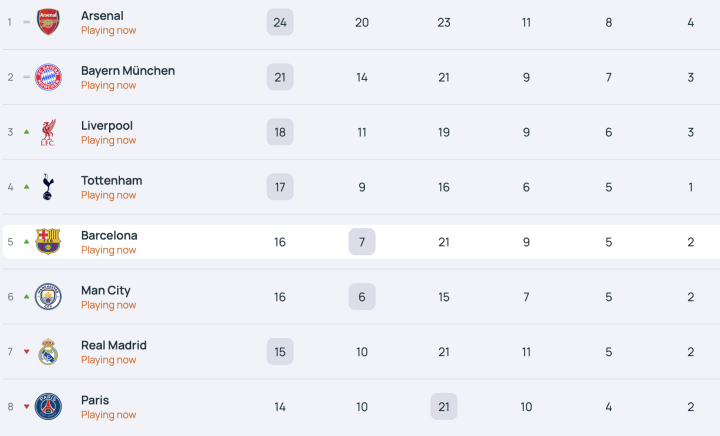This screenshot has height=436, width=720.
Task: Click the Bayern München club crest
Action: click(x=48, y=77)
